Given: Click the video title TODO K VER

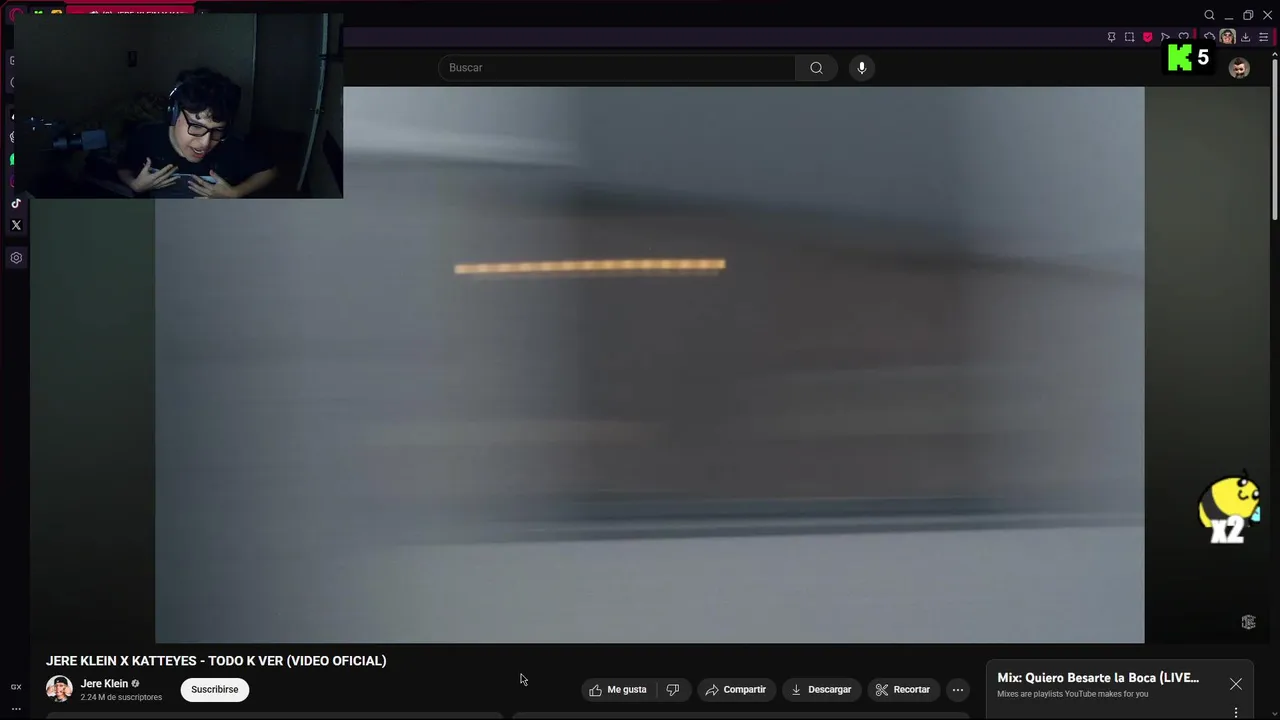Looking at the screenshot, I should [216, 661].
